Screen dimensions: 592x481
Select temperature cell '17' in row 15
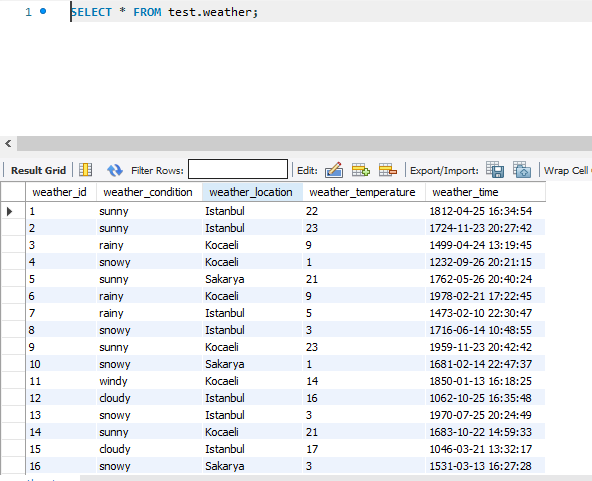pyautogui.click(x=364, y=449)
